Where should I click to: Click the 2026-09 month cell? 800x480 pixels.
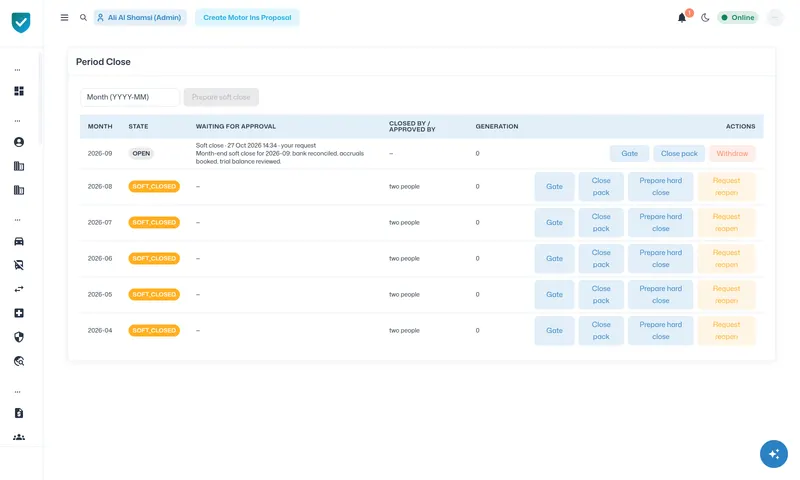(99, 154)
